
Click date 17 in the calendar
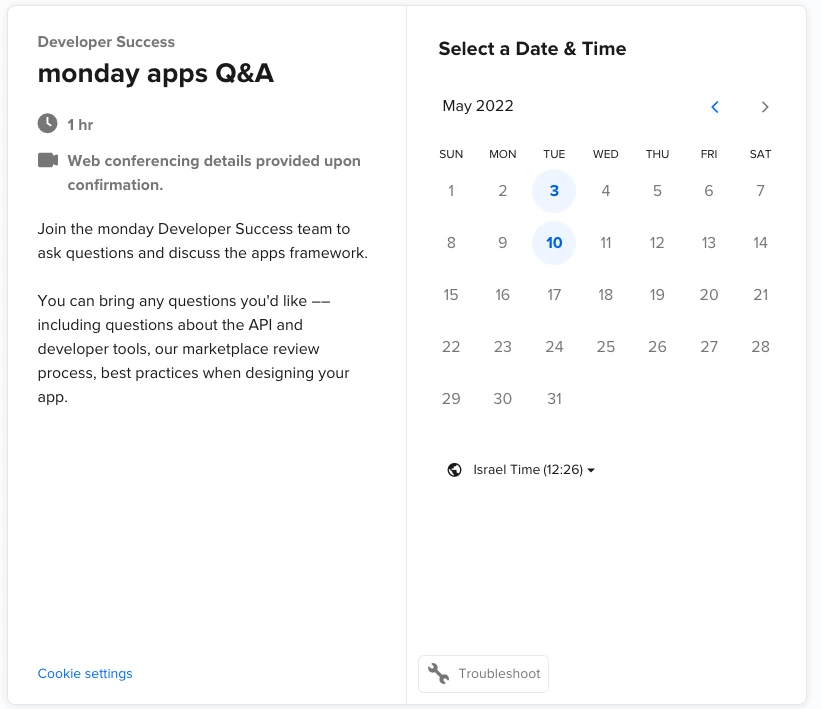coord(554,294)
